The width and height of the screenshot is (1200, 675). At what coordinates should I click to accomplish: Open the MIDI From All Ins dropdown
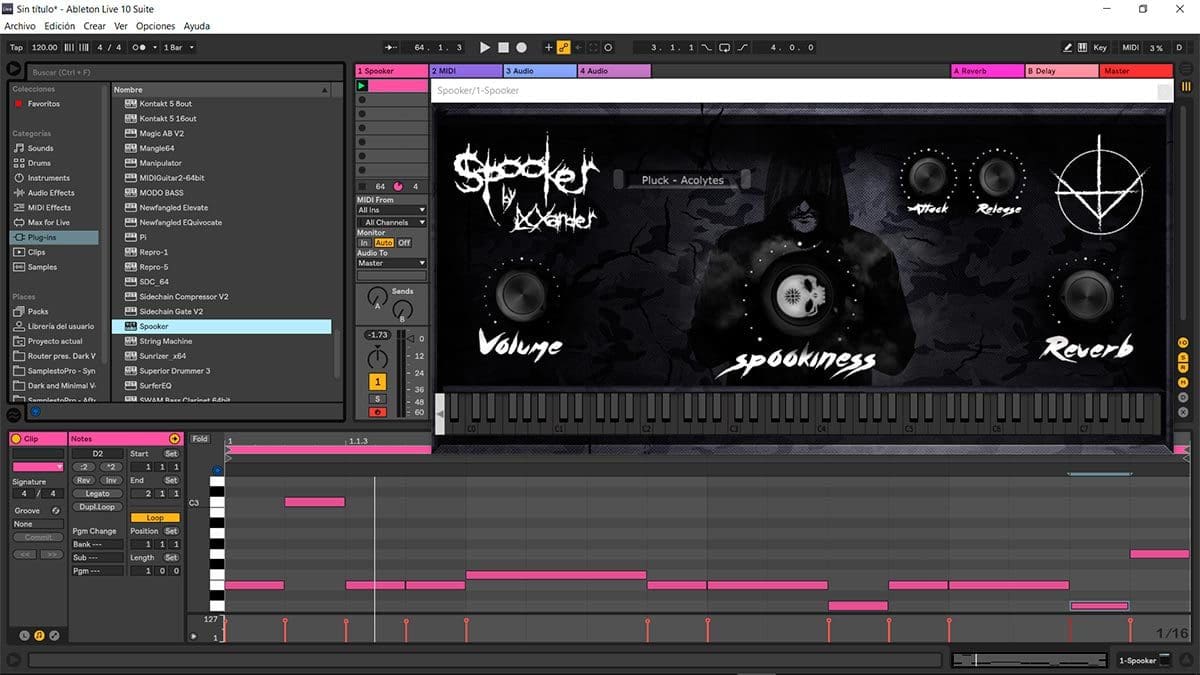(x=392, y=210)
